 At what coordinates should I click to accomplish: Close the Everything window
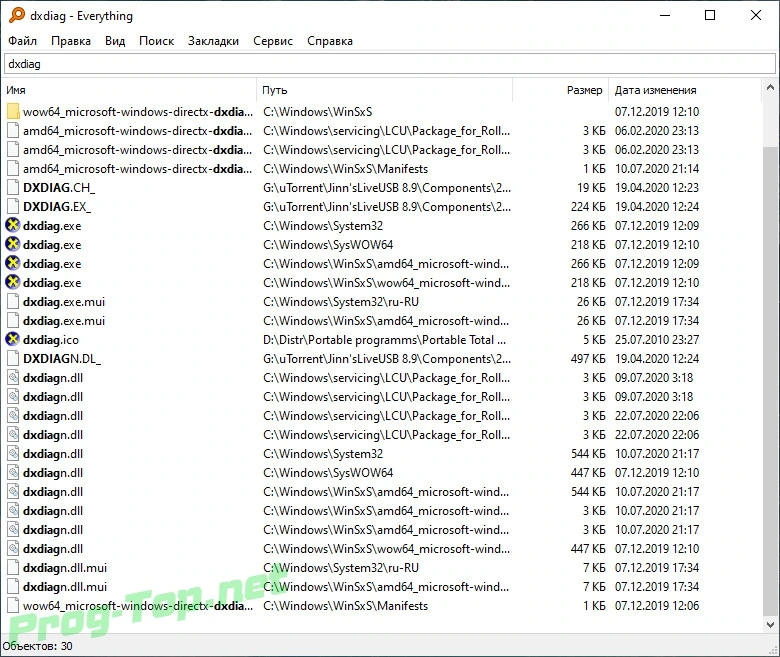(756, 15)
